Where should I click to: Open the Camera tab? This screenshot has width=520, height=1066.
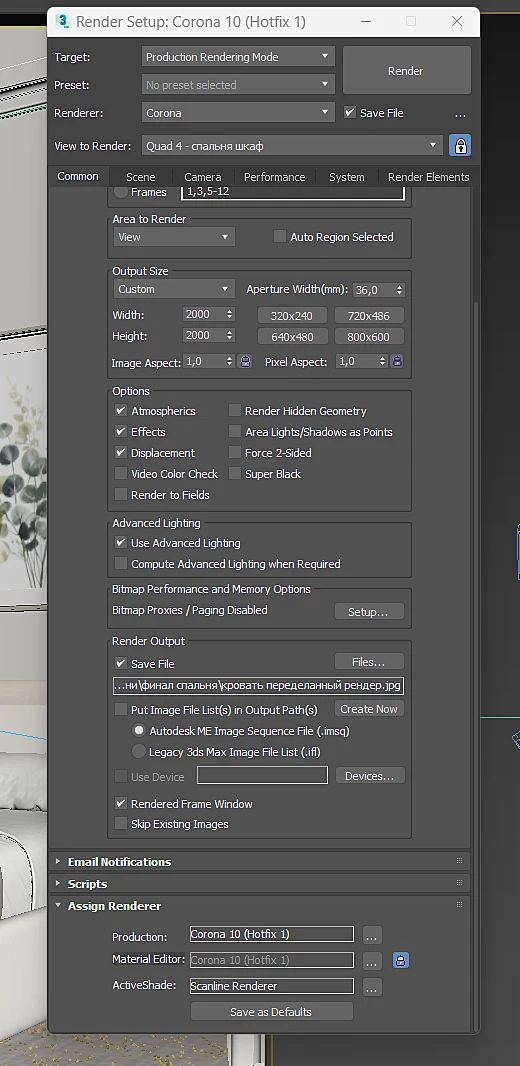click(203, 177)
